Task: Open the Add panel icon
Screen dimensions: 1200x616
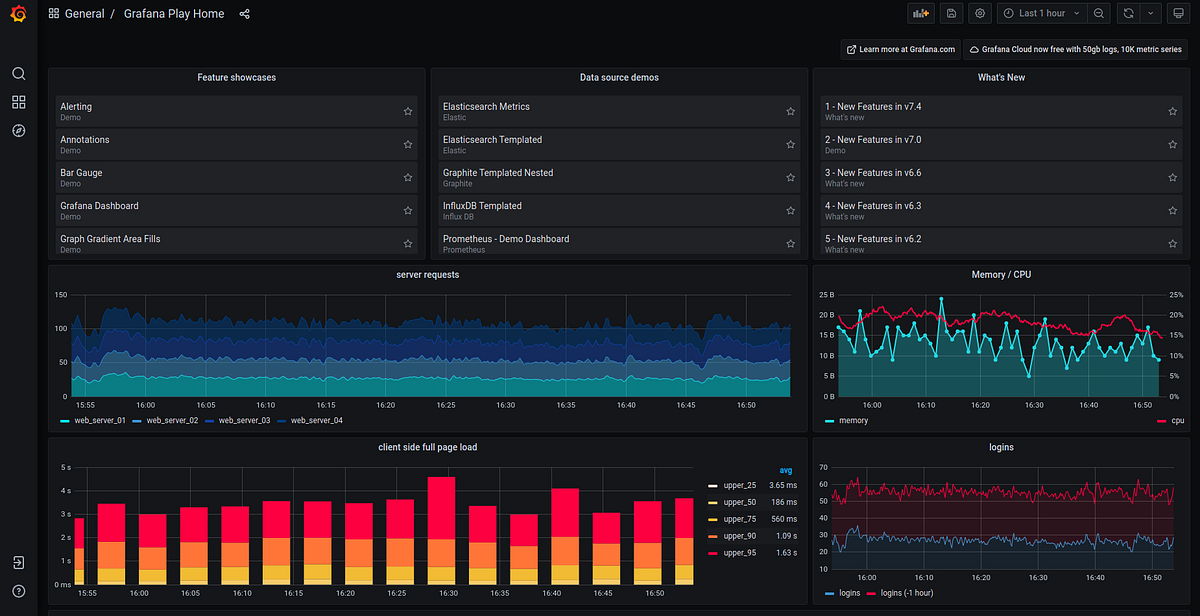Action: [x=920, y=13]
